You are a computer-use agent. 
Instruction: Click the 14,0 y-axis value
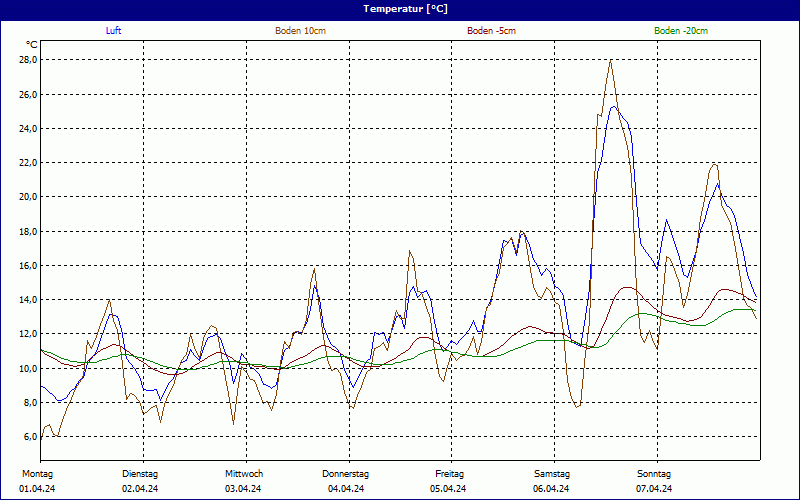pos(28,300)
